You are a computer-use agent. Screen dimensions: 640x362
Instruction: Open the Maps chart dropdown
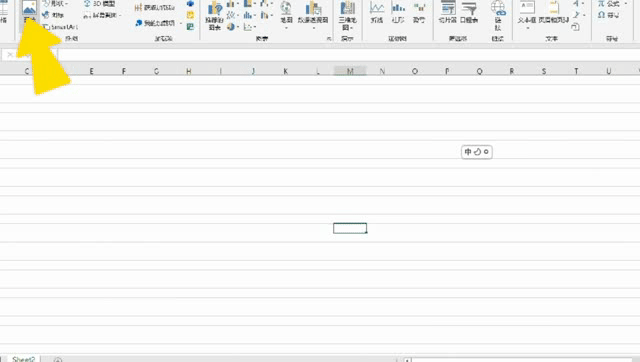(286, 16)
